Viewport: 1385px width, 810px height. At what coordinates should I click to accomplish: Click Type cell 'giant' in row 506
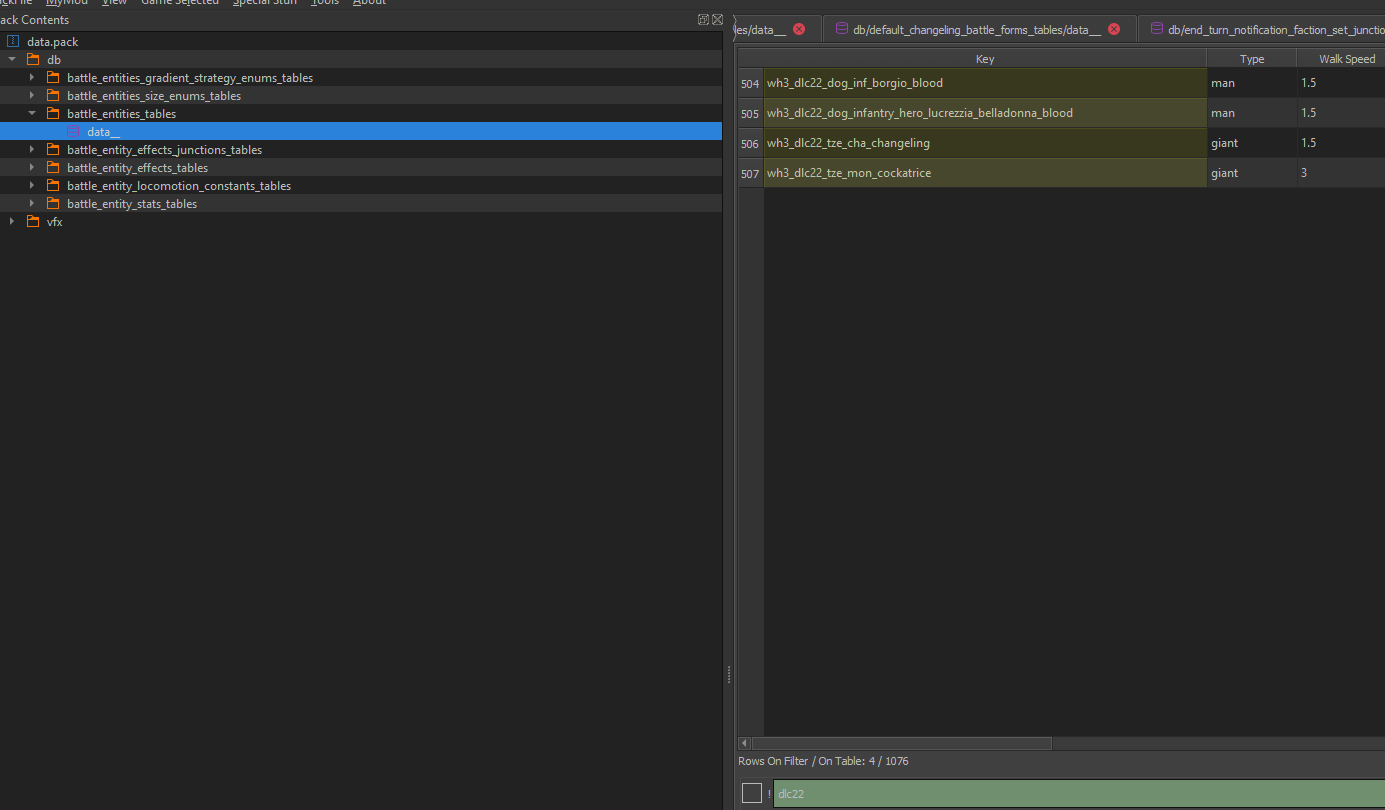click(1252, 143)
